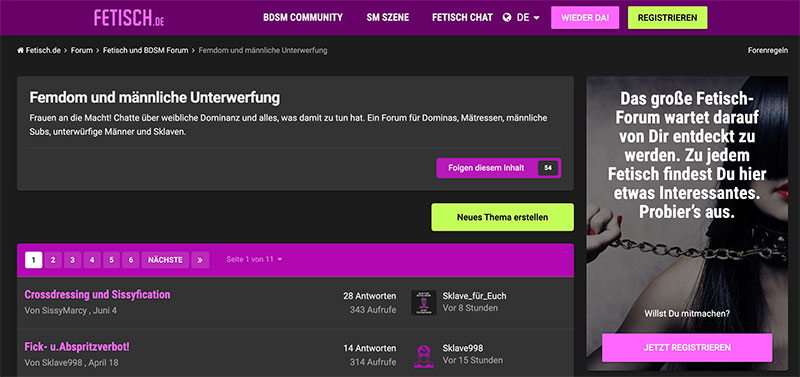Open SM SZENE menu

388,18
